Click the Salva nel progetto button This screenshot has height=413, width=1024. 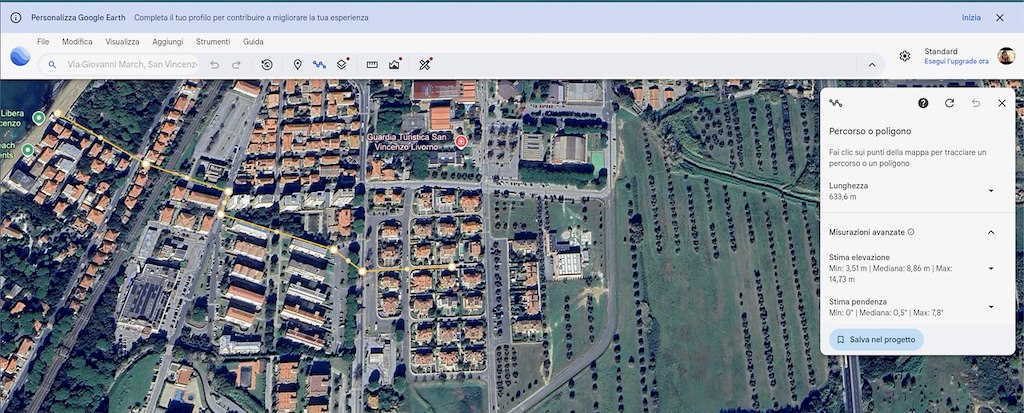tap(876, 339)
